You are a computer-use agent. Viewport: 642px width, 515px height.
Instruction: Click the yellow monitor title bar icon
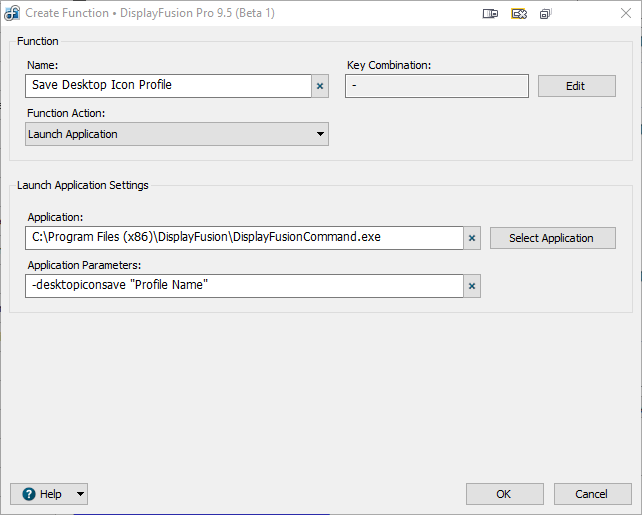click(518, 14)
